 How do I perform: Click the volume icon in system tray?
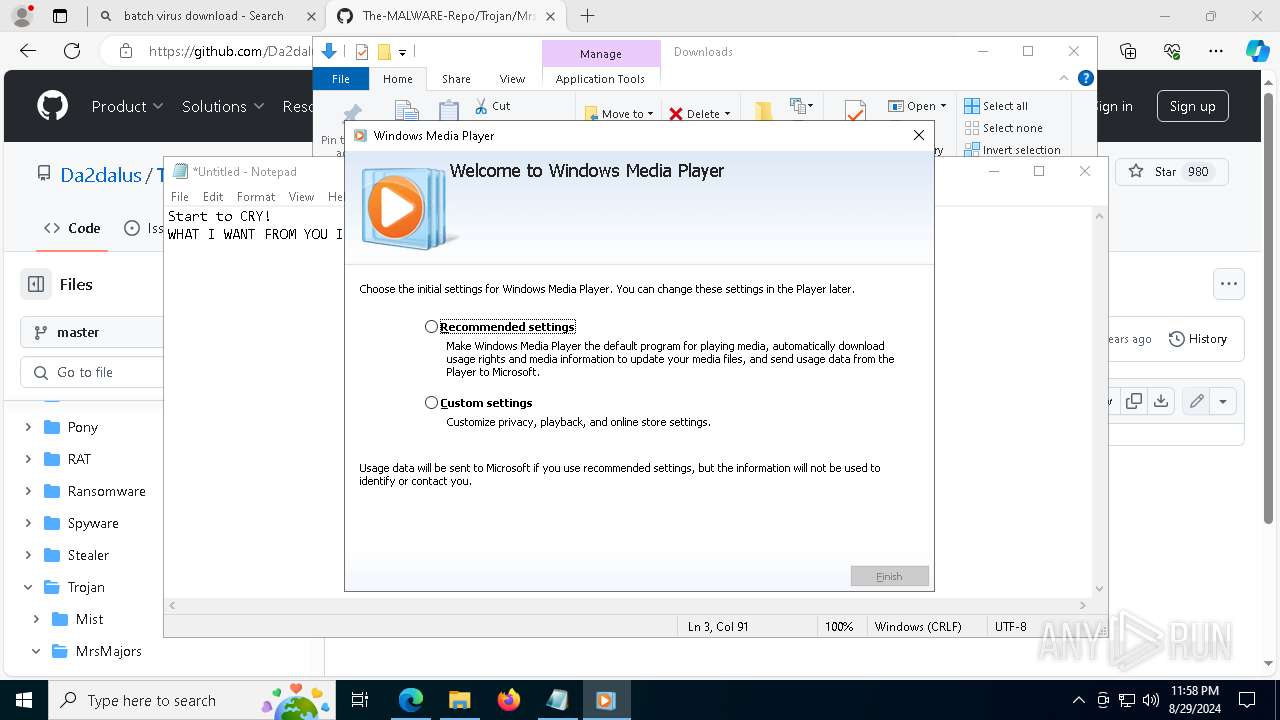tap(1150, 700)
